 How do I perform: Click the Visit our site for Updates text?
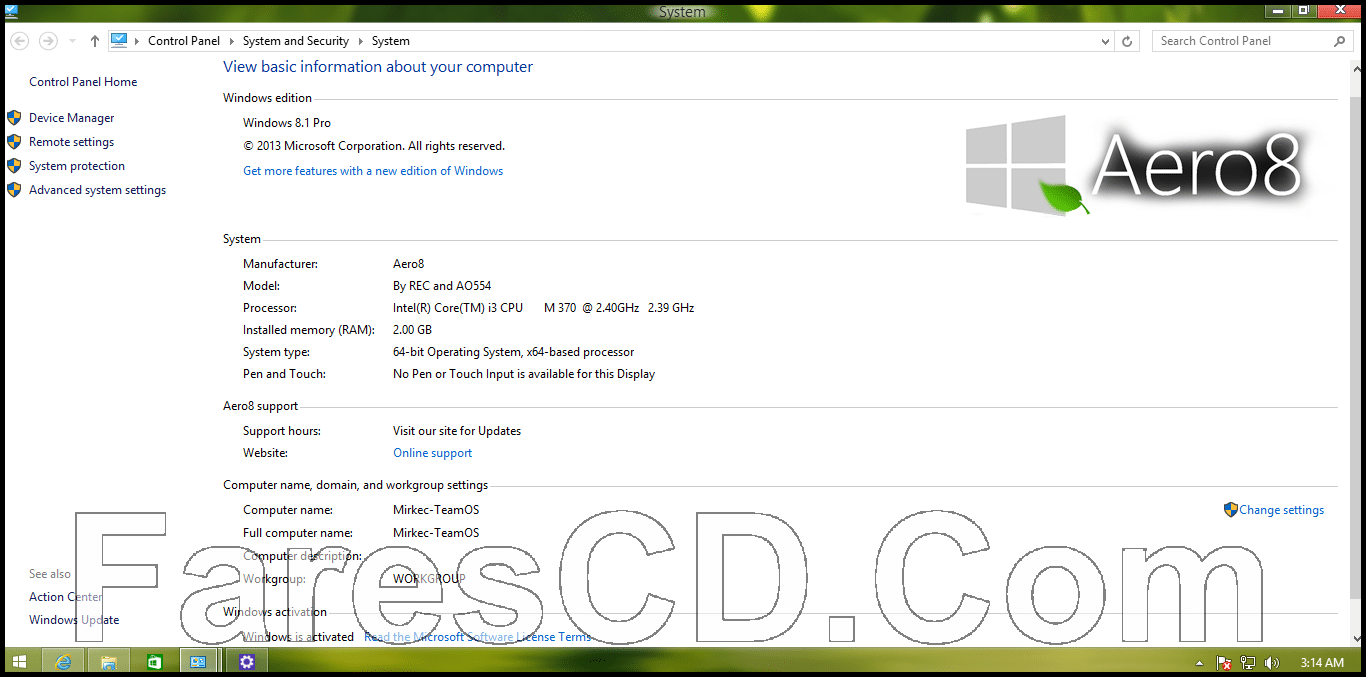tap(457, 431)
